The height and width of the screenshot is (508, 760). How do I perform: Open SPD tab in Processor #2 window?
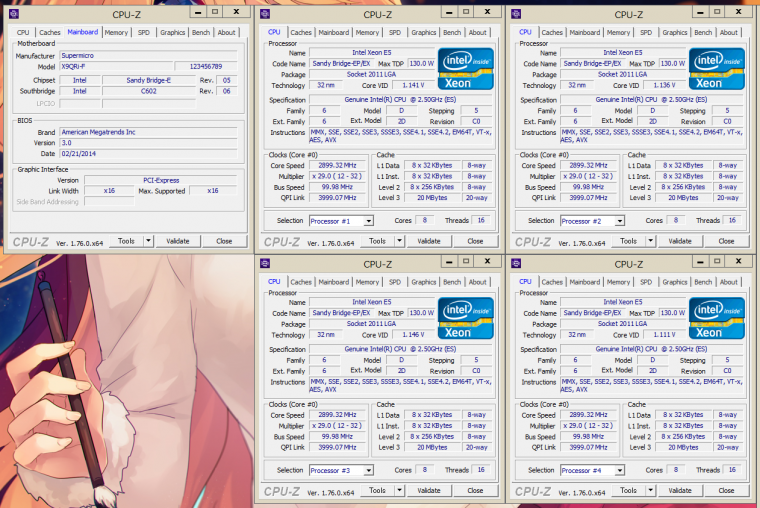click(x=646, y=32)
